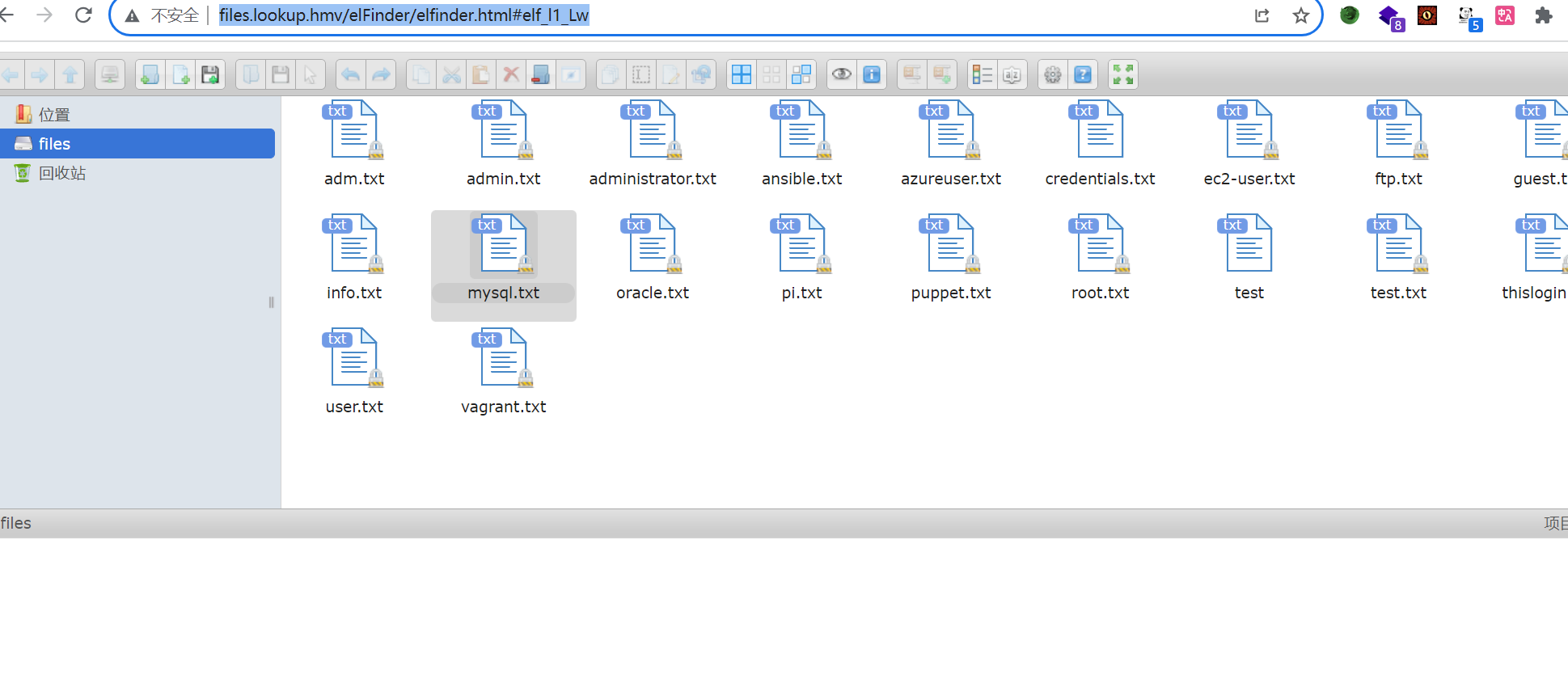Select the adm.txt file

[x=354, y=144]
